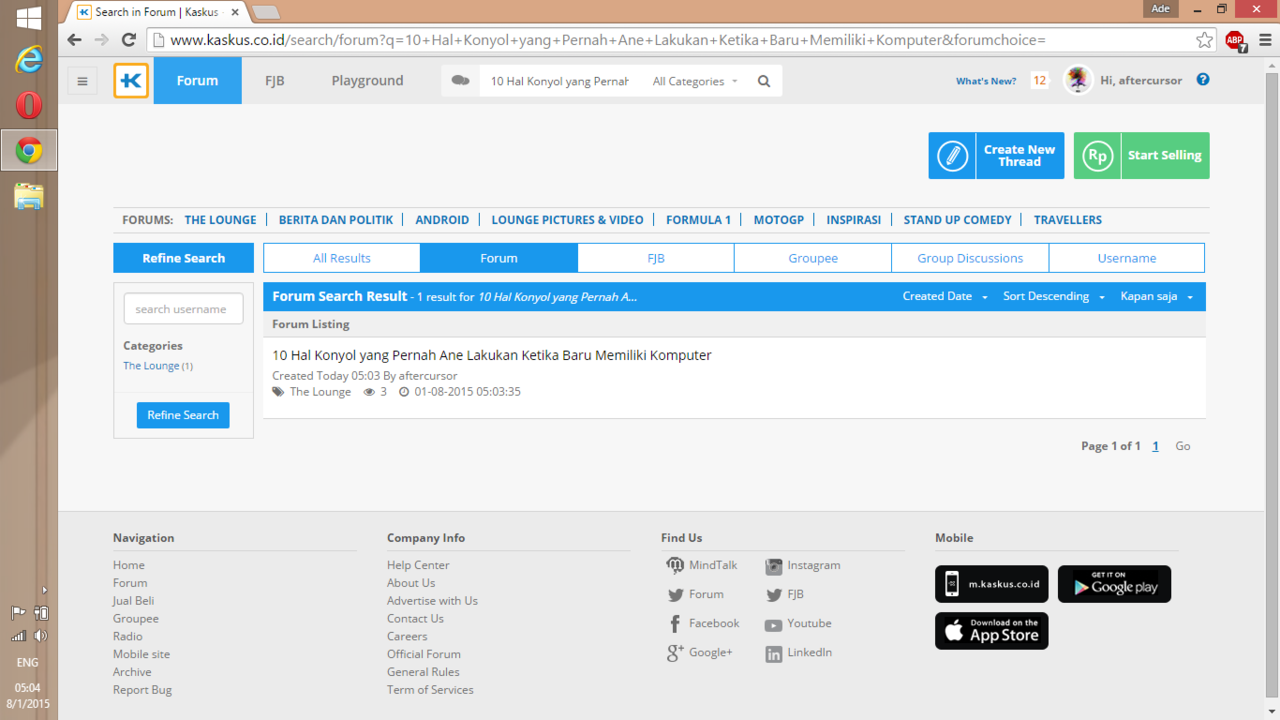This screenshot has width=1280, height=720.
Task: Click the Adblock Plus extension icon
Action: [1235, 40]
